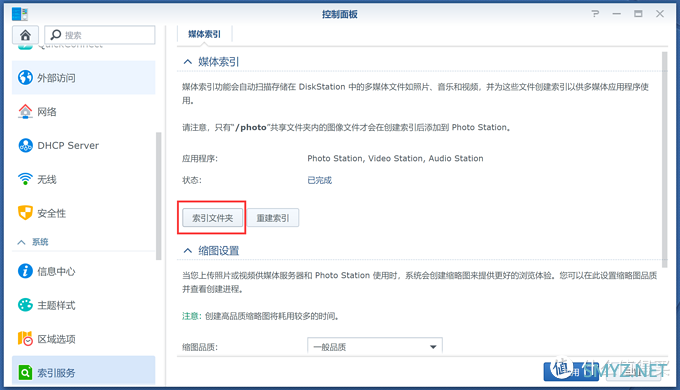
Task: Open the 区域选项 map clock icon
Action: 25,339
